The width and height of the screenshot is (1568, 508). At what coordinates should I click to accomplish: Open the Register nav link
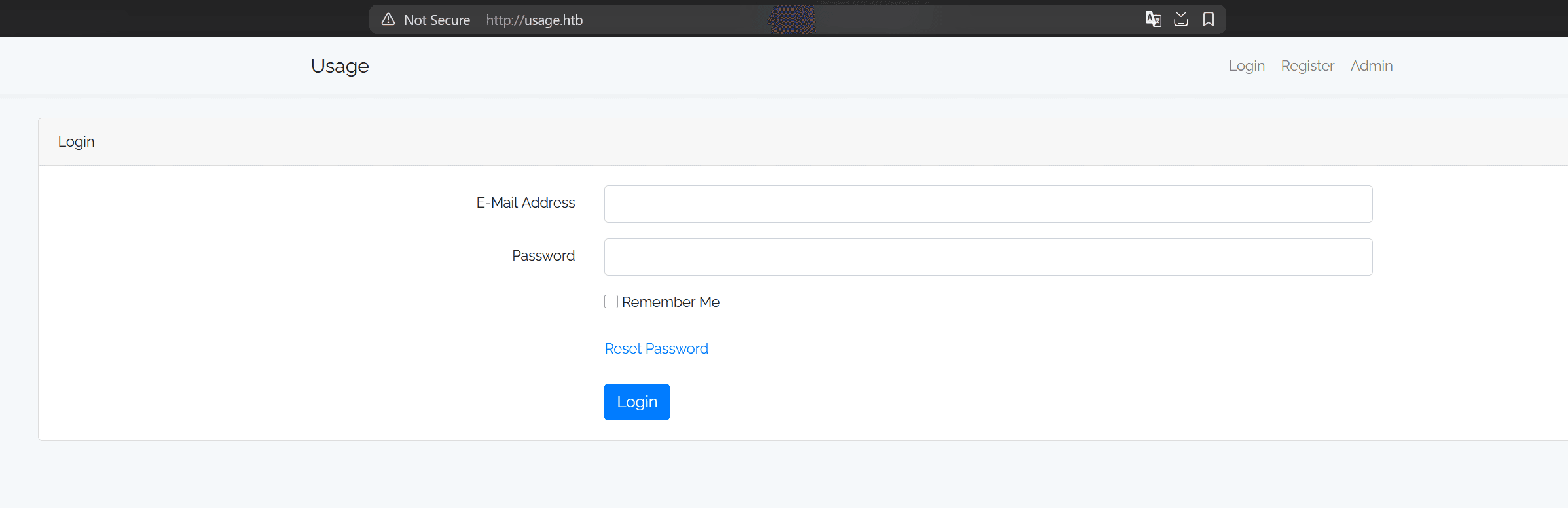click(x=1307, y=66)
